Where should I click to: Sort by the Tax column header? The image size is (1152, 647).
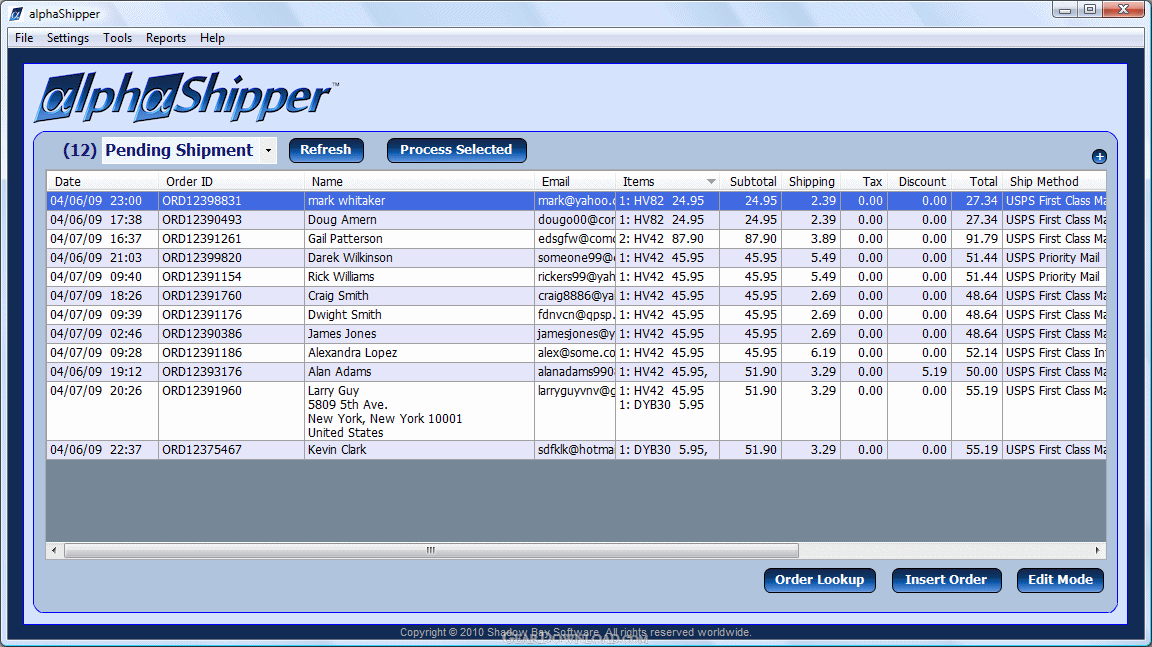864,181
